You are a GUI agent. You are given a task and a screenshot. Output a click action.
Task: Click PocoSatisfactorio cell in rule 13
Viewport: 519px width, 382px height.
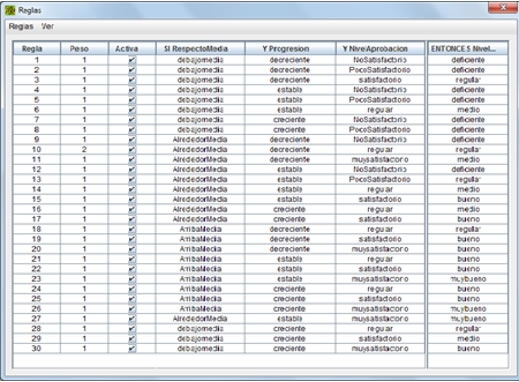(x=380, y=179)
